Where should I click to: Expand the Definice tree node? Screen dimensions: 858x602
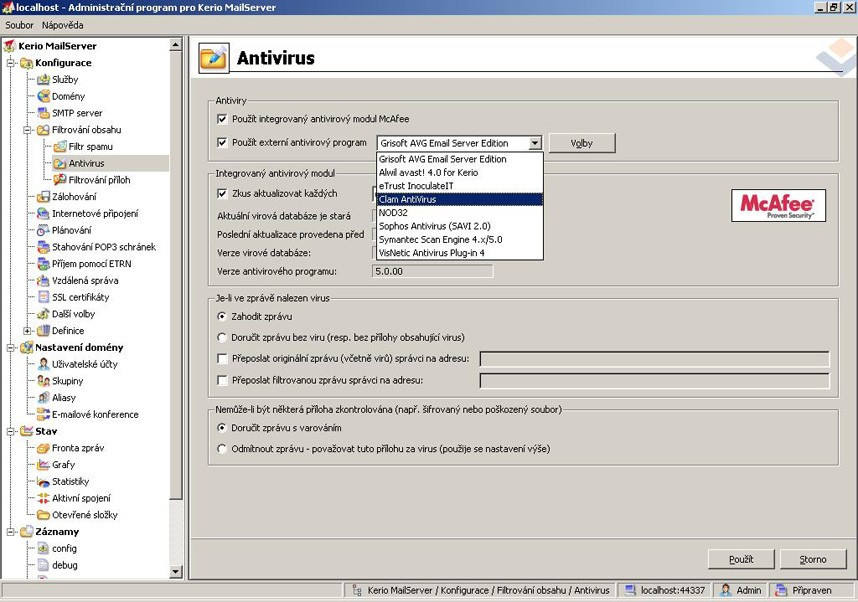(x=27, y=331)
